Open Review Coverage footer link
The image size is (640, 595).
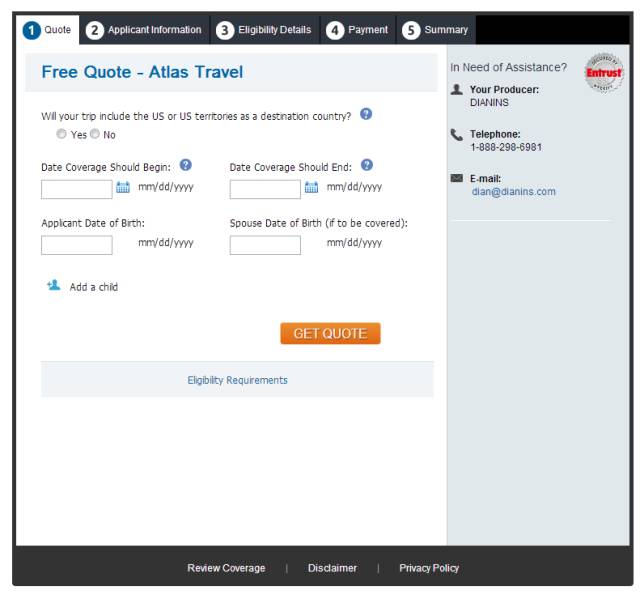click(226, 568)
